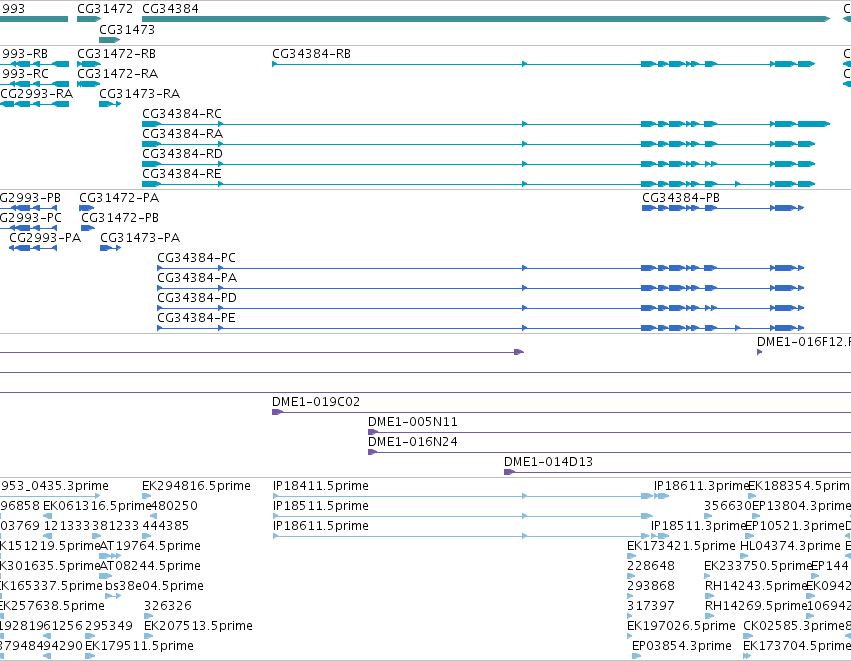Screen dimensions: 851x661
Task: Open EST entry AT19764.5prime
Action: pos(150,546)
